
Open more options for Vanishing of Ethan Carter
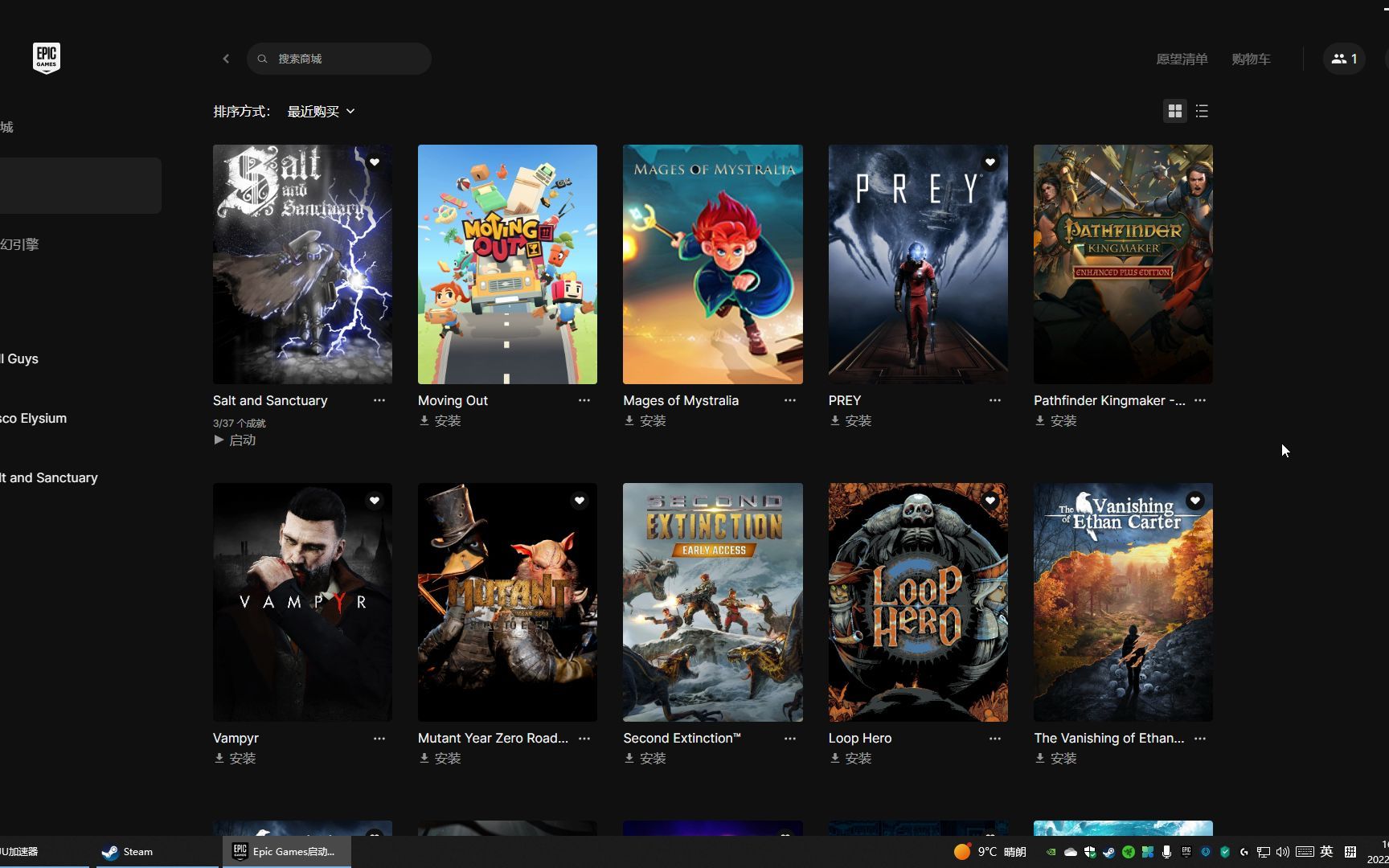(x=1200, y=738)
